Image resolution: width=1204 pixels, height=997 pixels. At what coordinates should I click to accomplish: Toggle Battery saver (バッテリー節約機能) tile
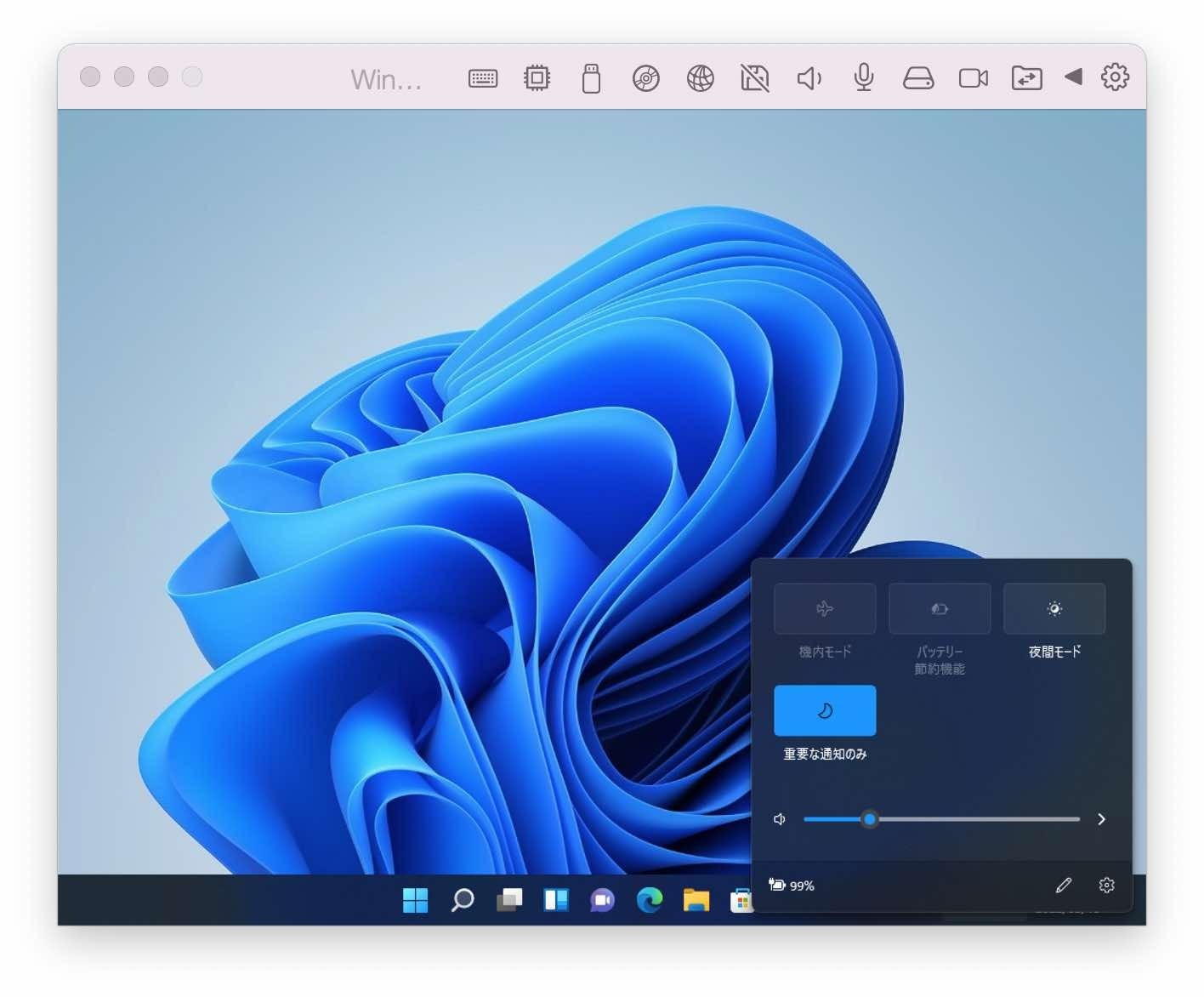[940, 608]
